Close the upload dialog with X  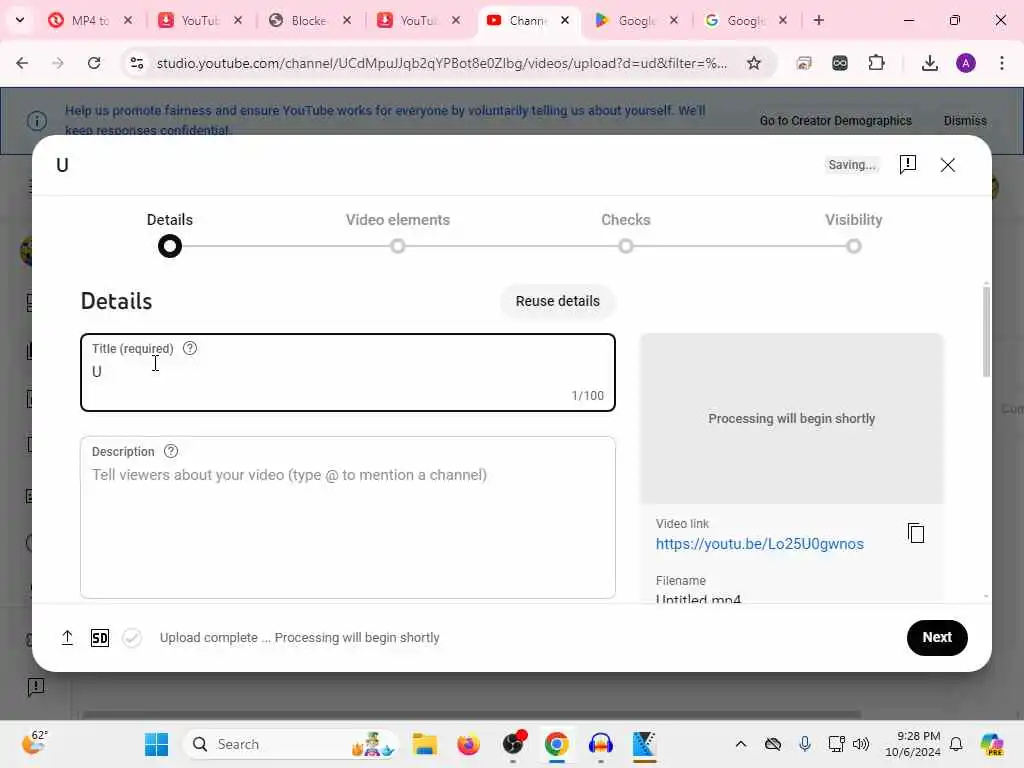point(948,165)
